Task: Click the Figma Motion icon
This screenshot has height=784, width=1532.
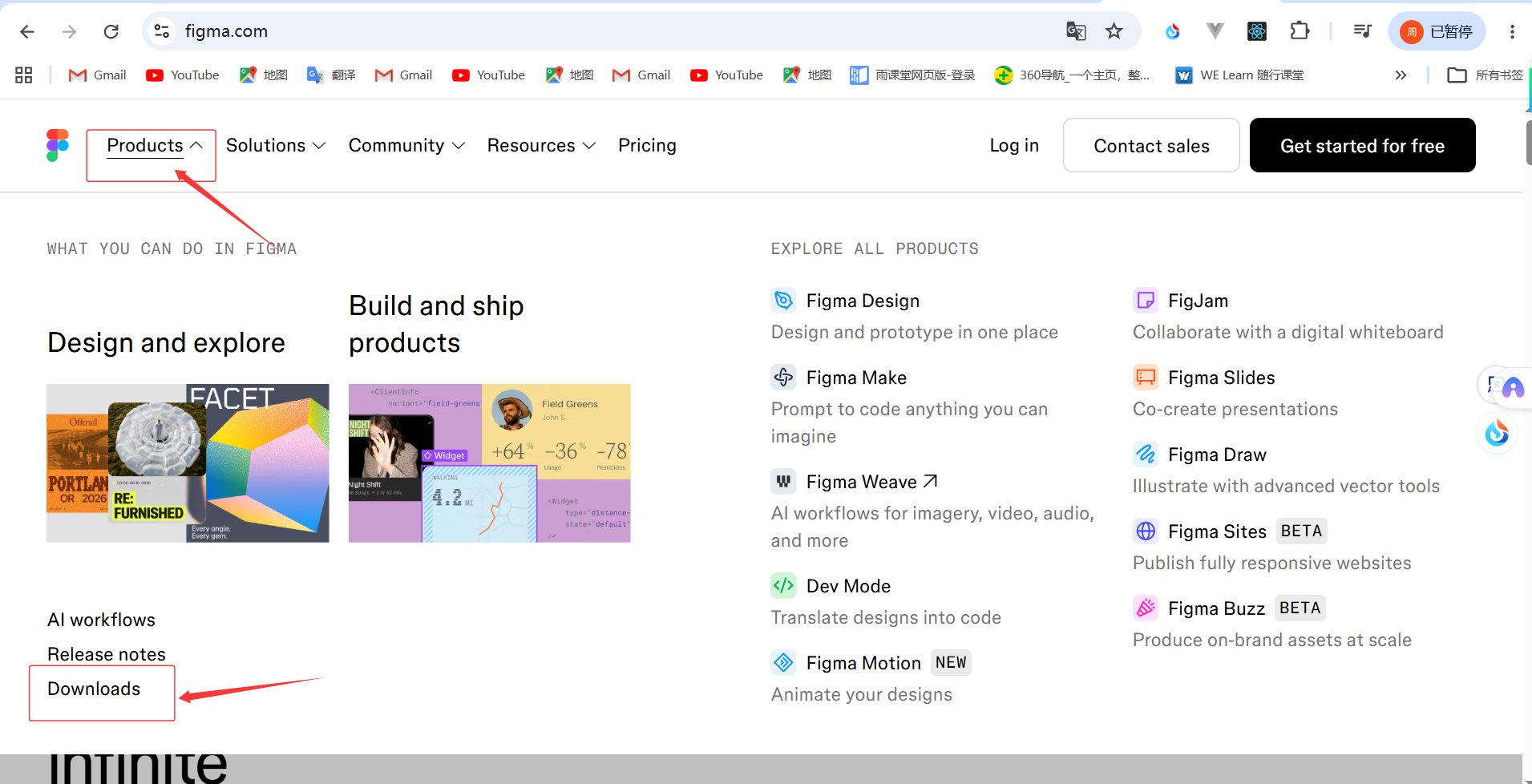Action: (784, 663)
